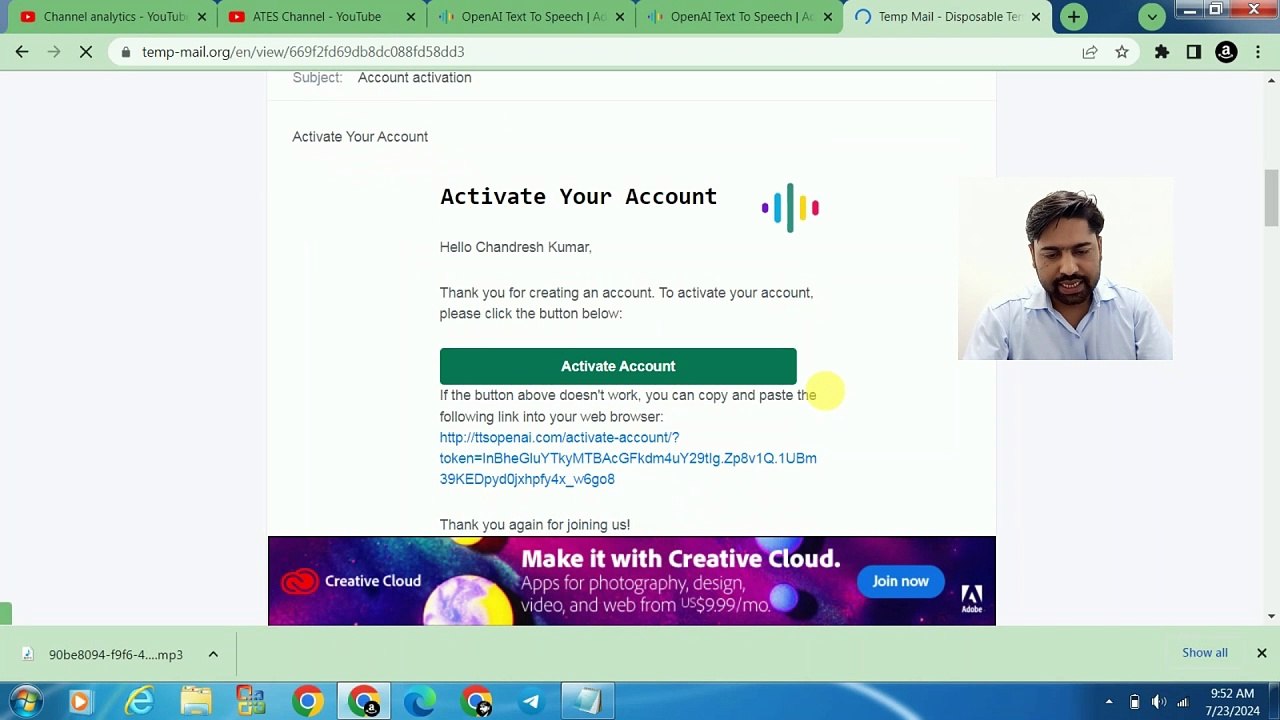
Task: Close the Temp Mail tab
Action: coord(1035,16)
